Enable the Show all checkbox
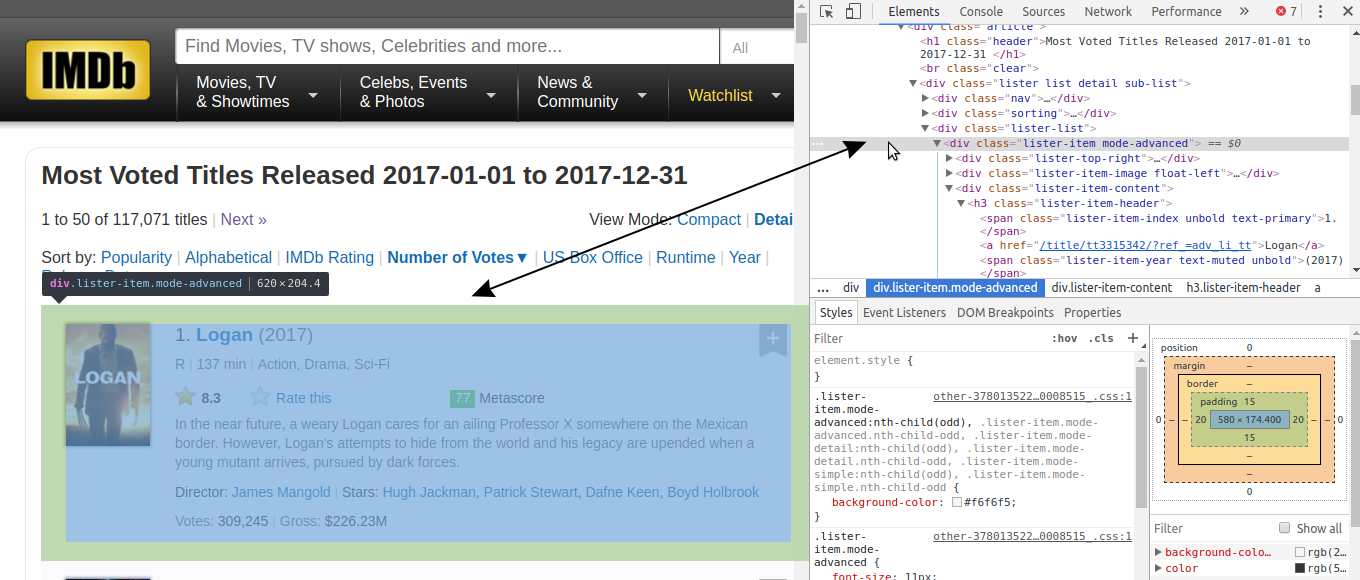 pyautogui.click(x=1285, y=528)
